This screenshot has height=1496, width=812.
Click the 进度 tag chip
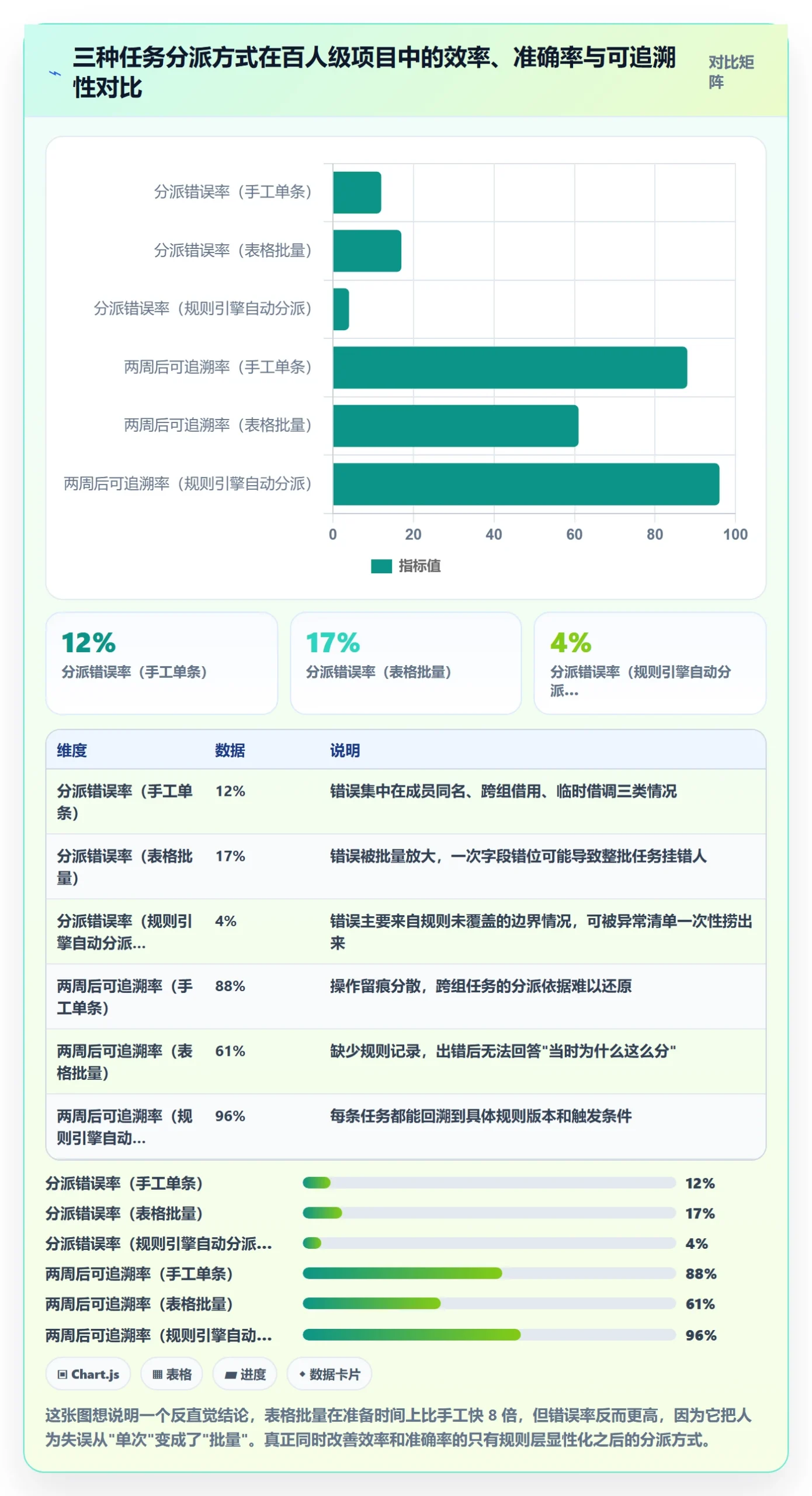(x=245, y=1374)
